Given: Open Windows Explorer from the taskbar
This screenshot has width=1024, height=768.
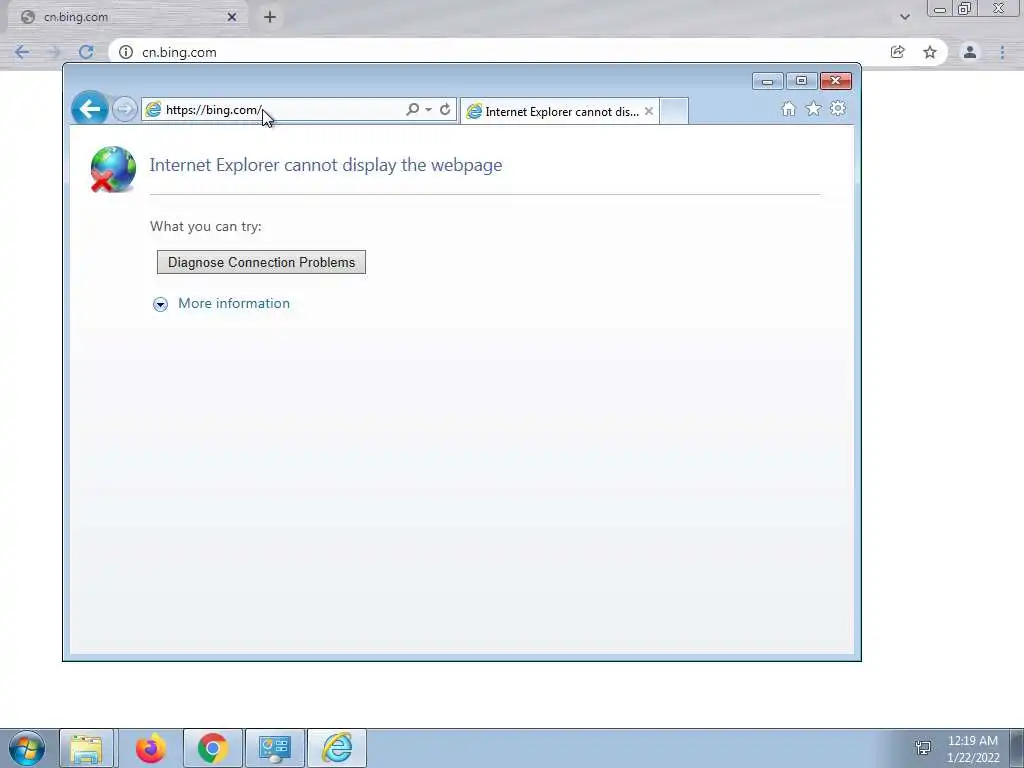Looking at the screenshot, I should [86, 748].
